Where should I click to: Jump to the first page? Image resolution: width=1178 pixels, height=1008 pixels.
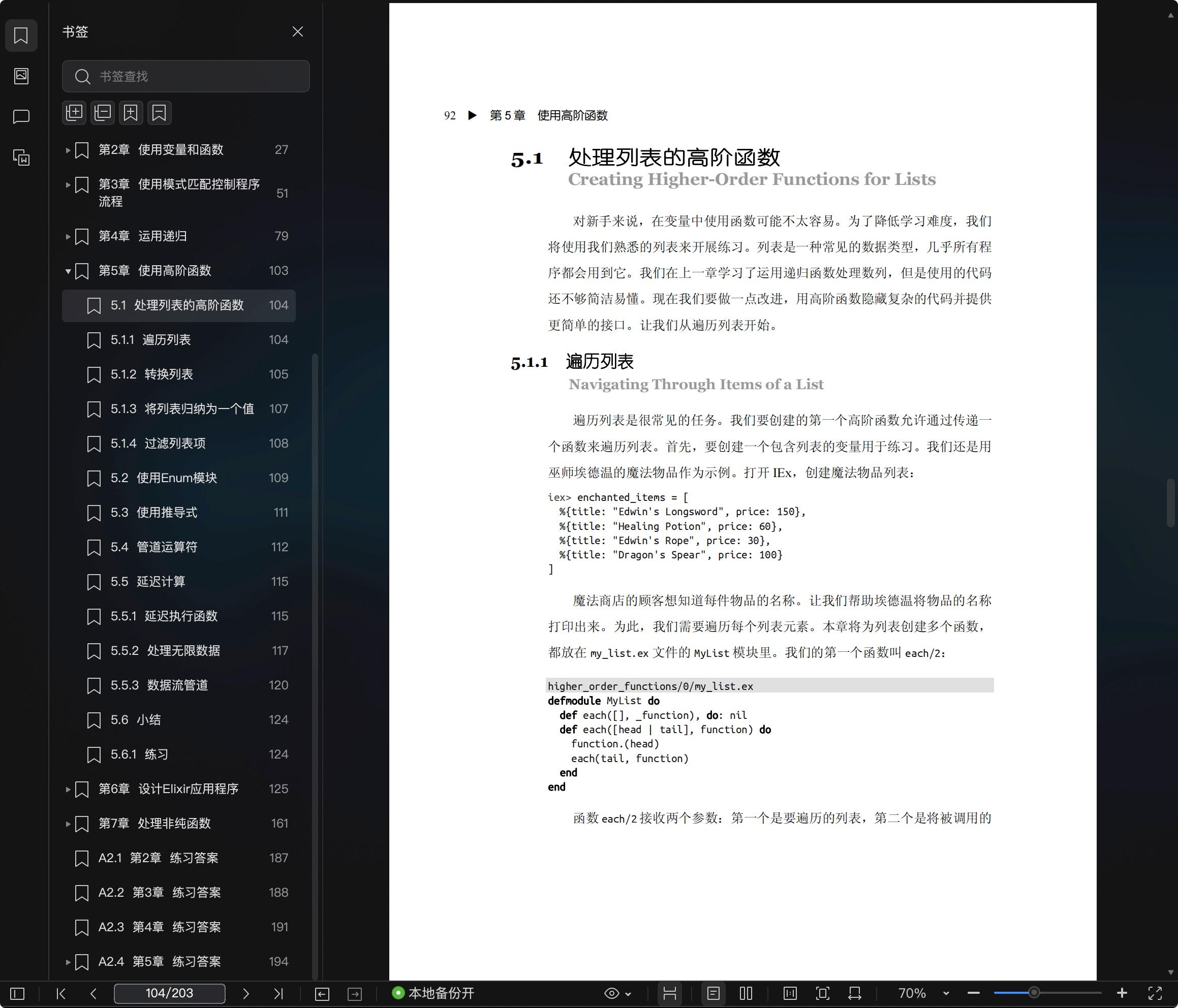[61, 994]
